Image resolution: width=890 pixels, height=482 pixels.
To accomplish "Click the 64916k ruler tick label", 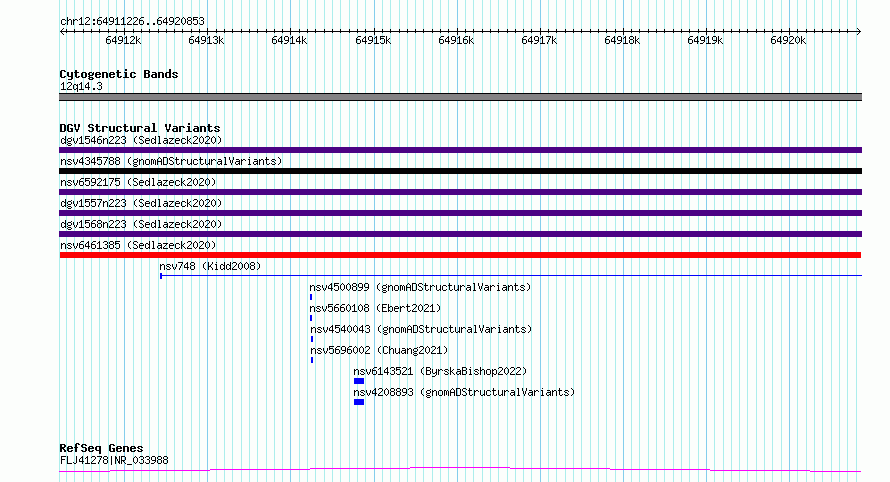I will coord(456,40).
